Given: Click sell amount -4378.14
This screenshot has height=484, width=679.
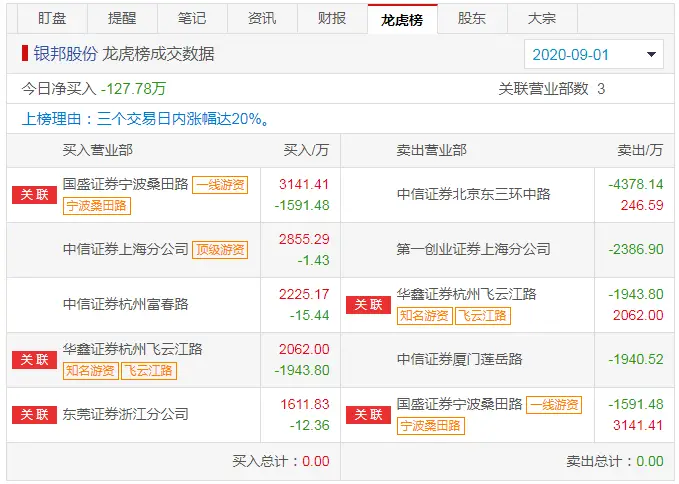Looking at the screenshot, I should click(636, 184).
